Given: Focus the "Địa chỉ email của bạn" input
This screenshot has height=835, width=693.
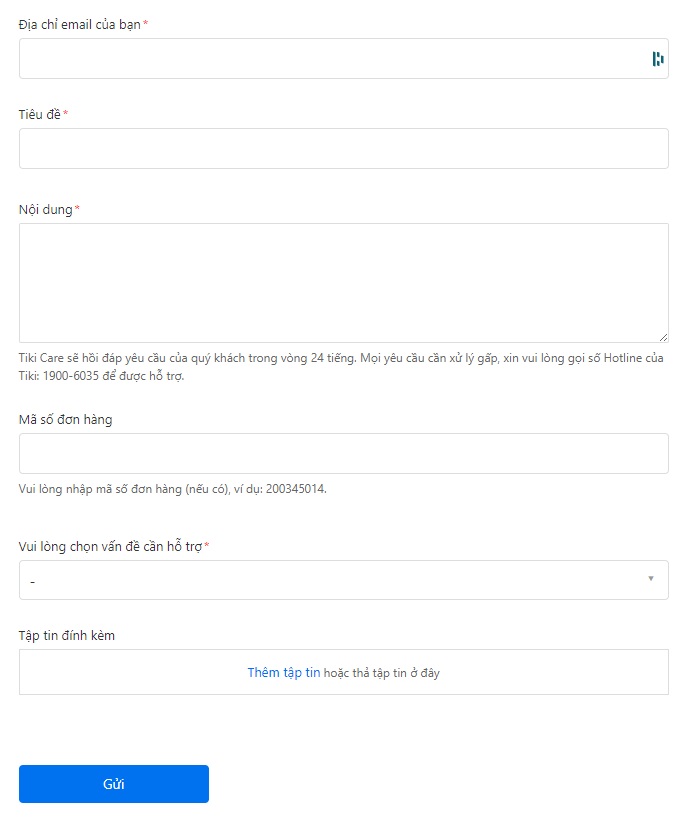Looking at the screenshot, I should (x=330, y=59).
